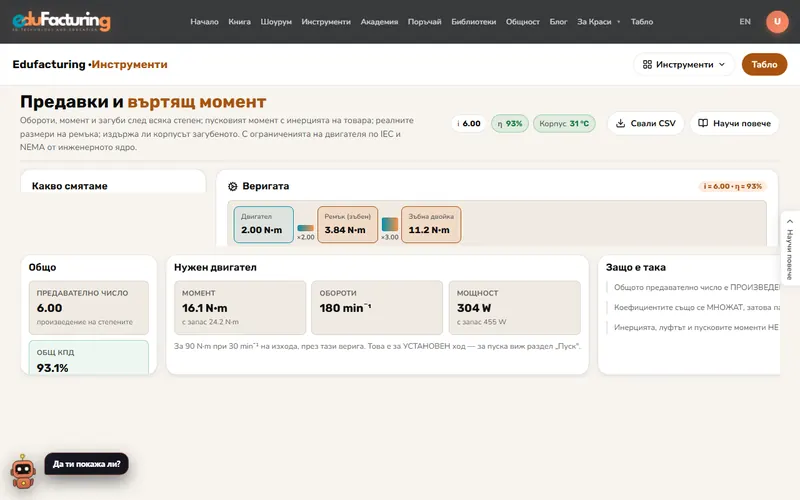Click the с запас 455 W value

point(482,322)
